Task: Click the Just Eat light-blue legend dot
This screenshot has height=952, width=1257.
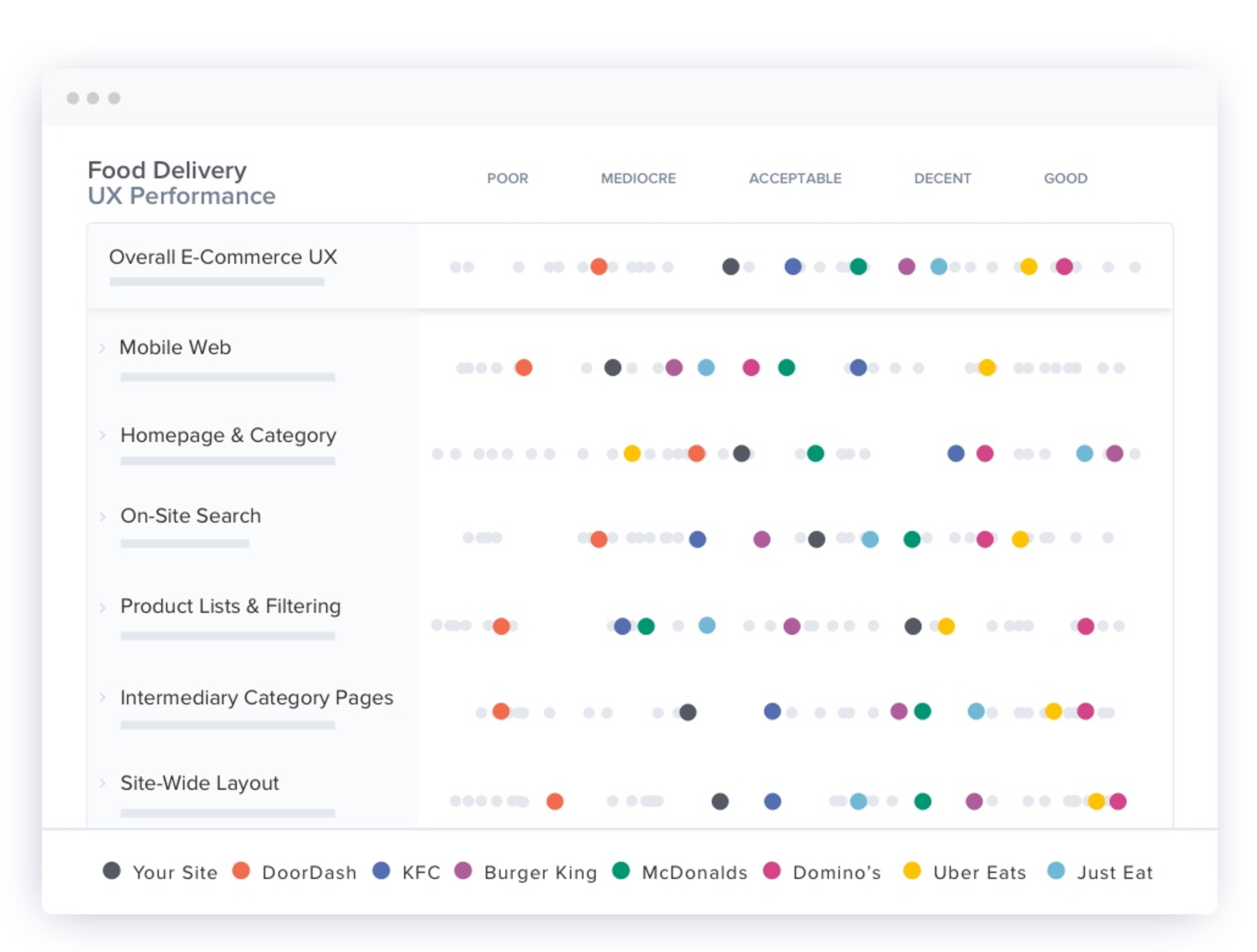Action: [x=1056, y=871]
